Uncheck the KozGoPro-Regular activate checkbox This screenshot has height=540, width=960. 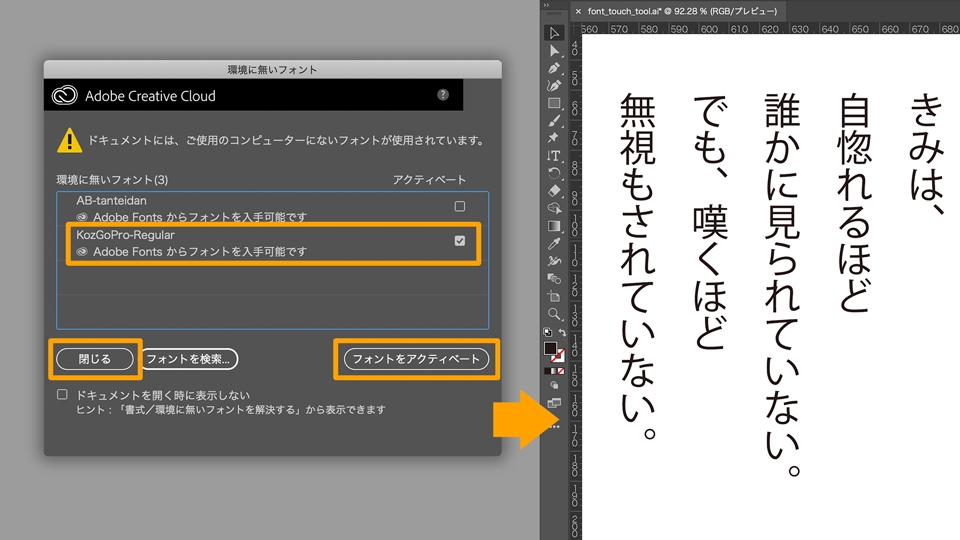point(460,241)
